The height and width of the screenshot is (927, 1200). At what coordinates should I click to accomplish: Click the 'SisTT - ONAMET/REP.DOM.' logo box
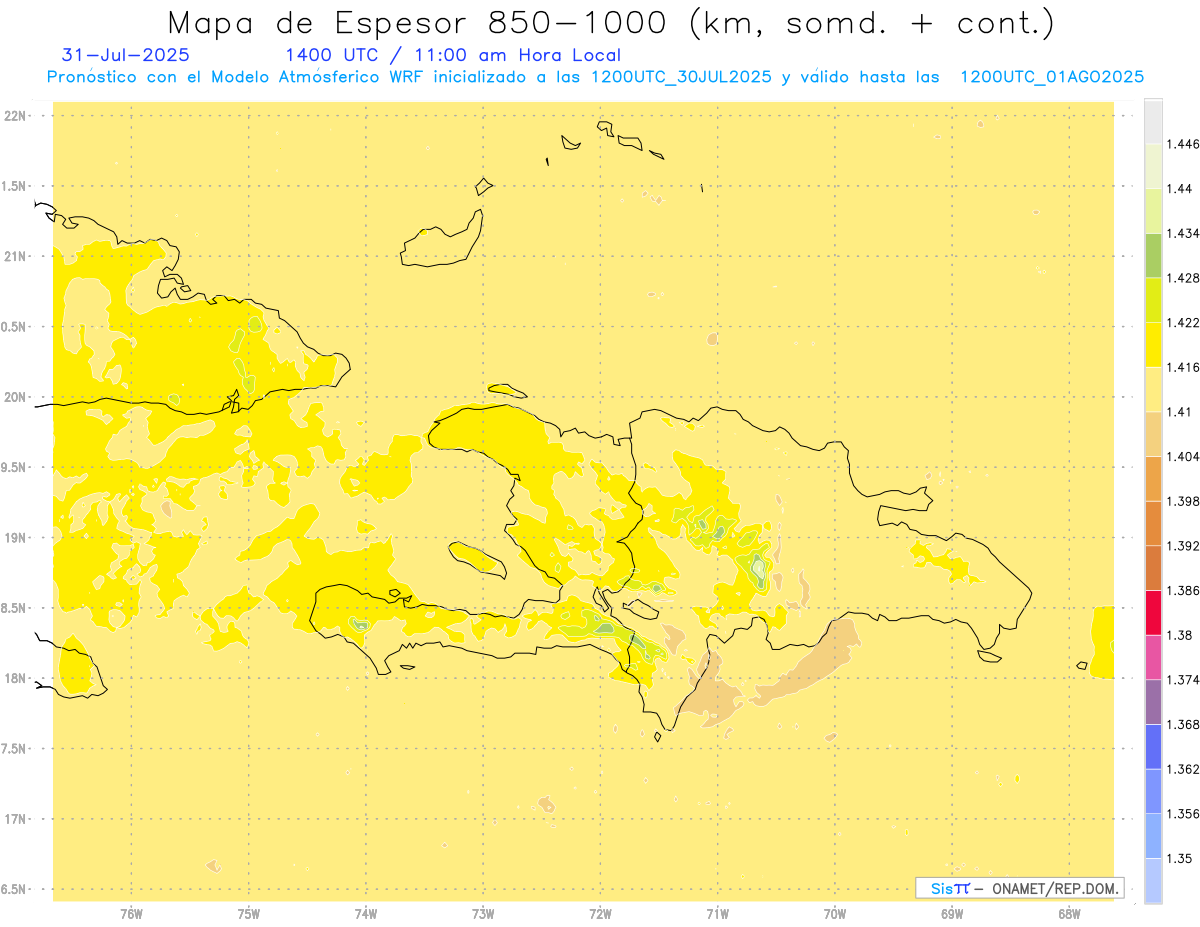click(1019, 888)
